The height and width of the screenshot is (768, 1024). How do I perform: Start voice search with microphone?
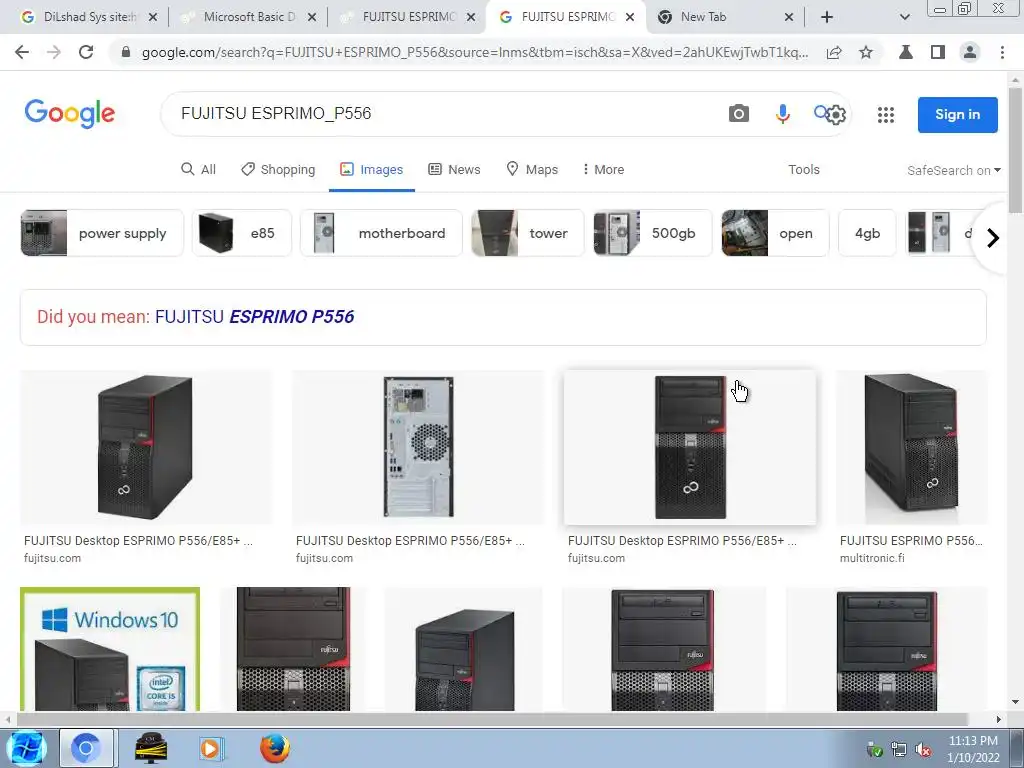(x=782, y=114)
